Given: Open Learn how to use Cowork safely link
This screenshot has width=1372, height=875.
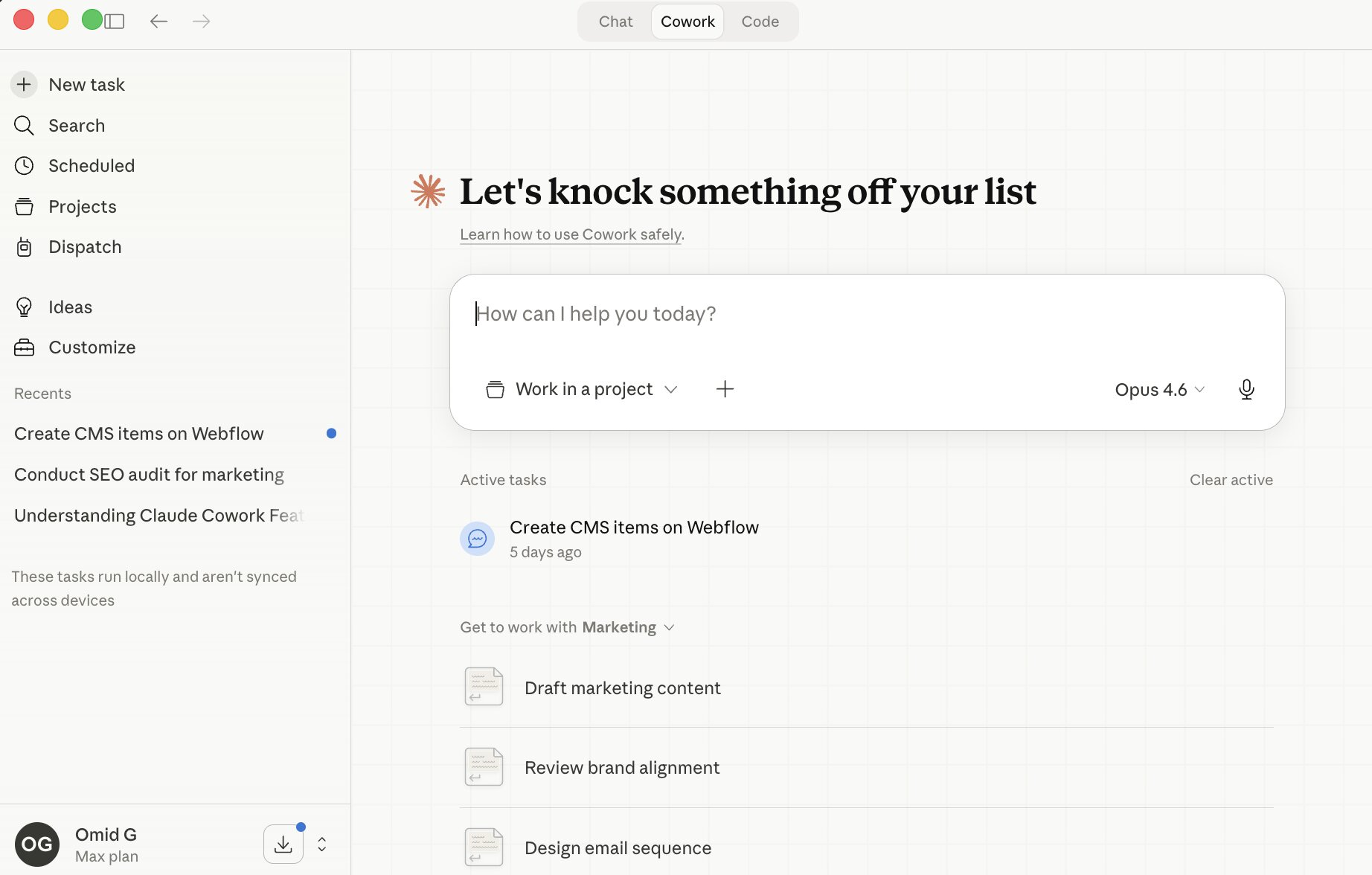Looking at the screenshot, I should pyautogui.click(x=571, y=234).
